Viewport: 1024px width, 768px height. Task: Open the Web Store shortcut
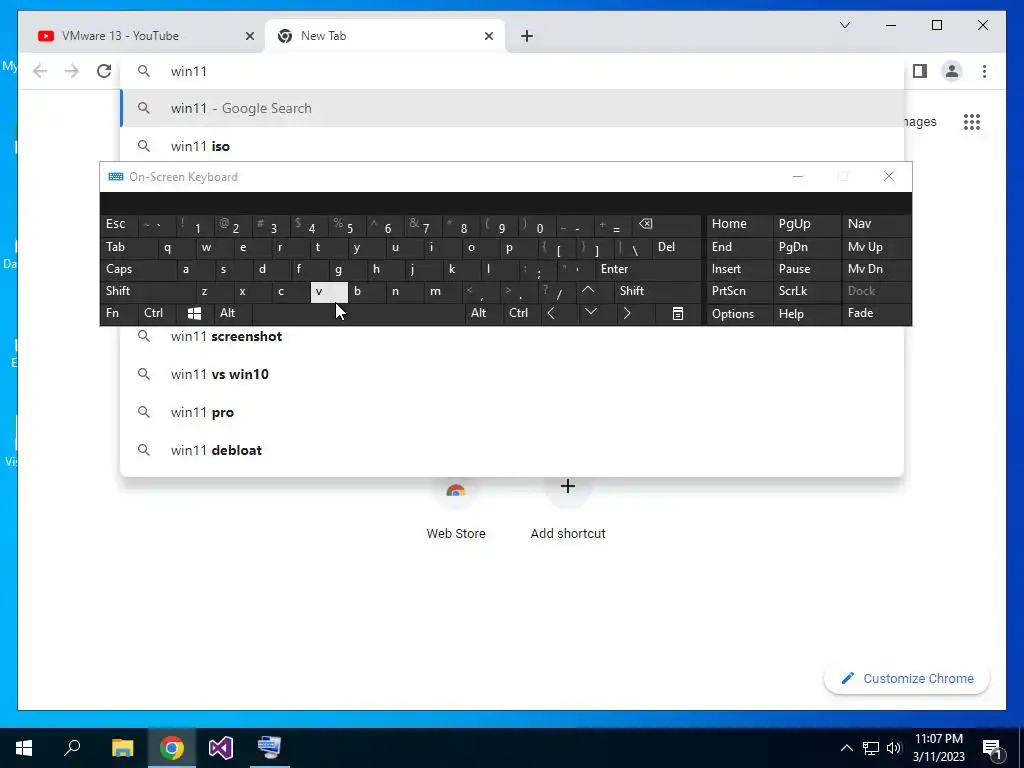tap(456, 511)
